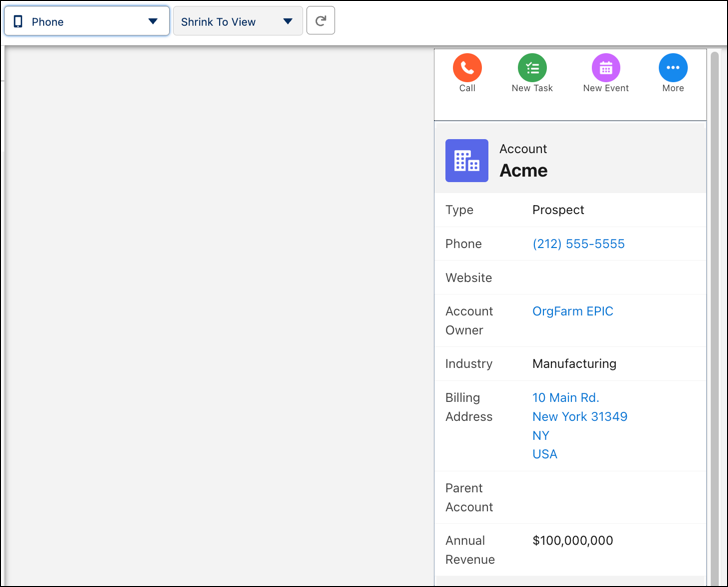This screenshot has height=587, width=728.
Task: Click the Parent Account field label
Action: [x=469, y=497]
